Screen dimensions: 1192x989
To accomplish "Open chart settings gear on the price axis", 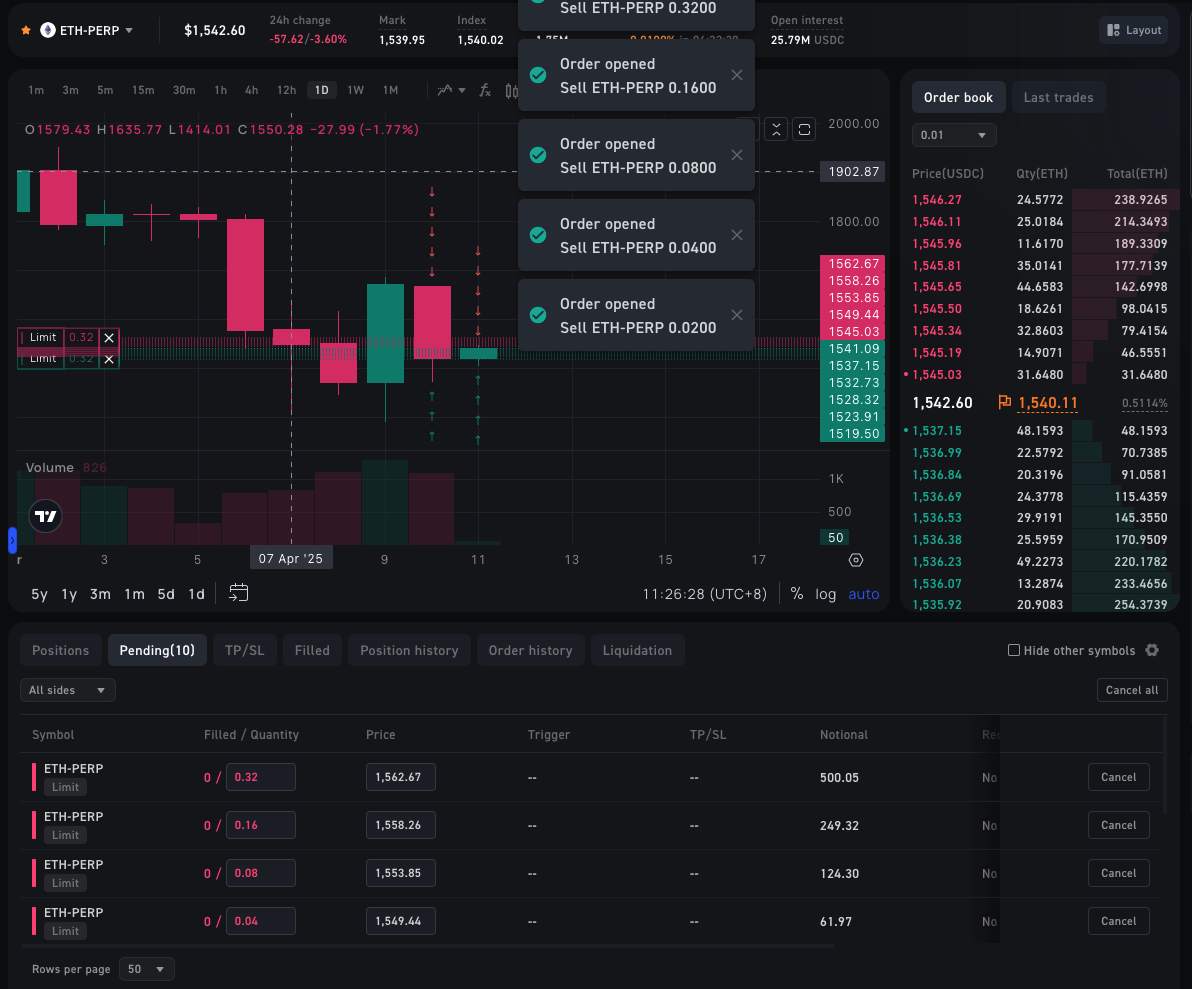I will (x=856, y=560).
